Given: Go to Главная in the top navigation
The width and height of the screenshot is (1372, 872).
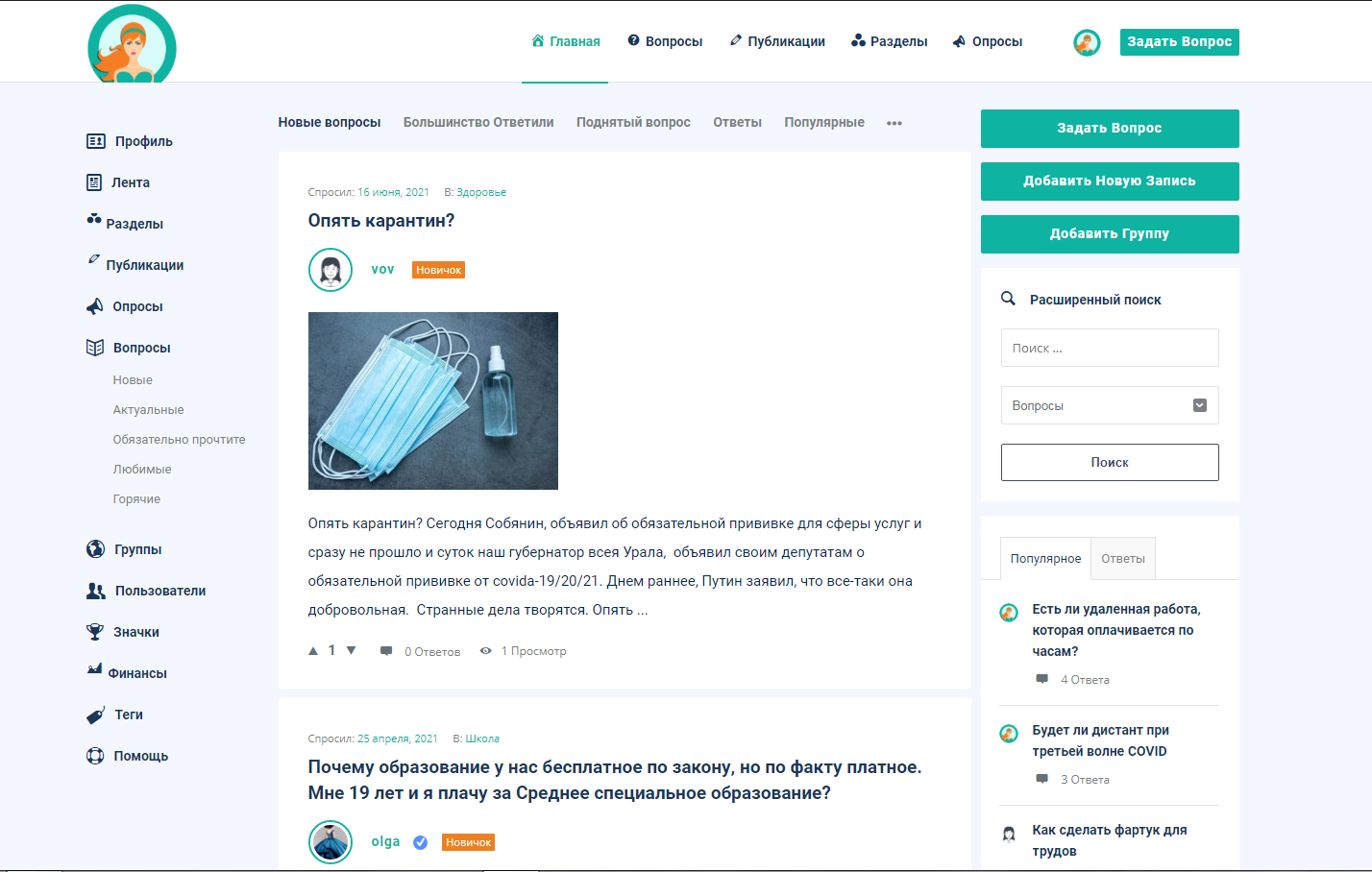Looking at the screenshot, I should (x=566, y=41).
